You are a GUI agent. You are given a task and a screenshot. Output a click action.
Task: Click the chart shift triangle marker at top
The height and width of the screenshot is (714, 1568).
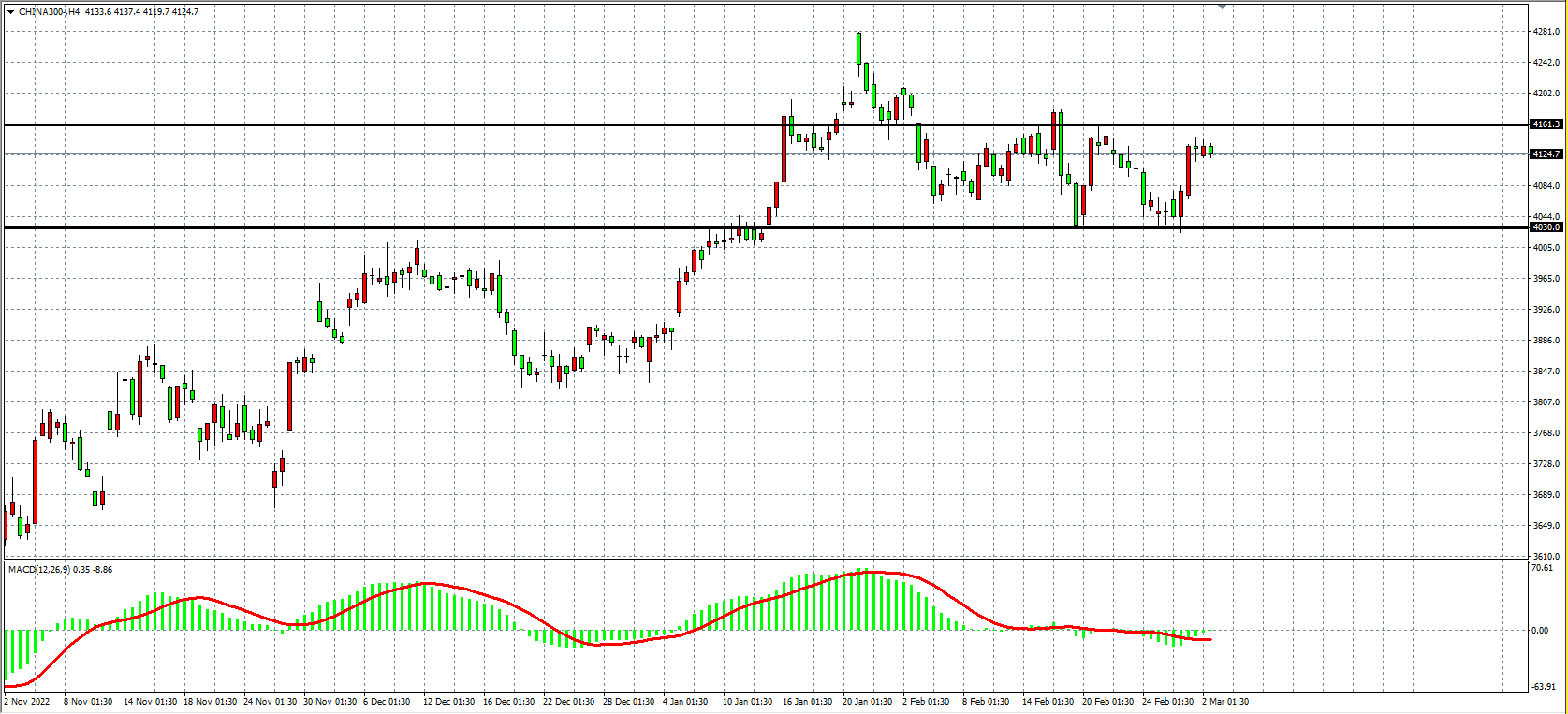[1222, 7]
